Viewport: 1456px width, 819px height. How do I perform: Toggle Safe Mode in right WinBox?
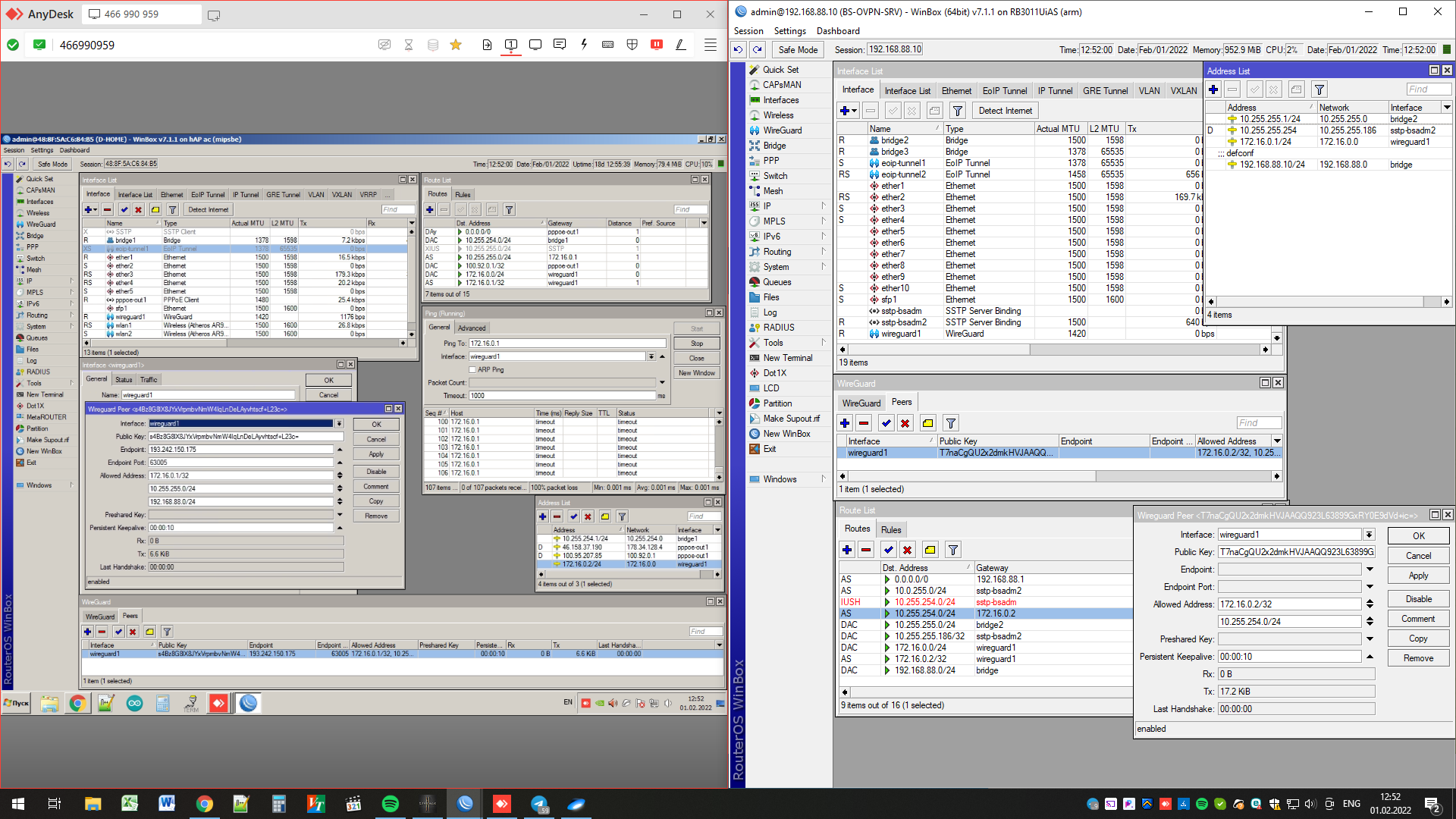[798, 50]
